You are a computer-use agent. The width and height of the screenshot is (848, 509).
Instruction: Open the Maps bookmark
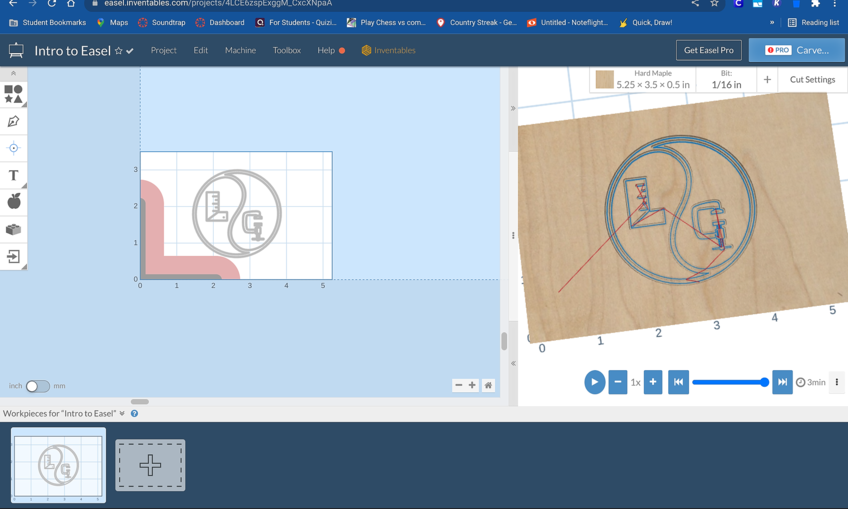point(112,23)
